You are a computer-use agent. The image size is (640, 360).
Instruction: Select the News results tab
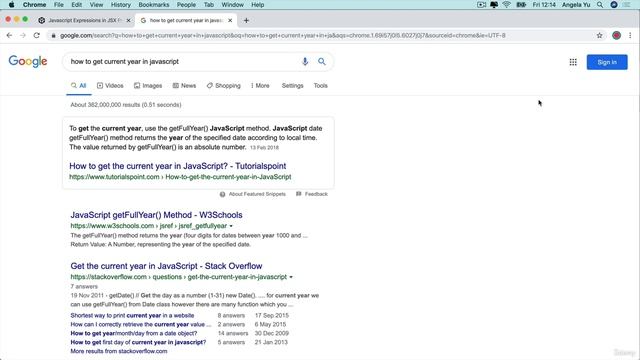tap(184, 86)
